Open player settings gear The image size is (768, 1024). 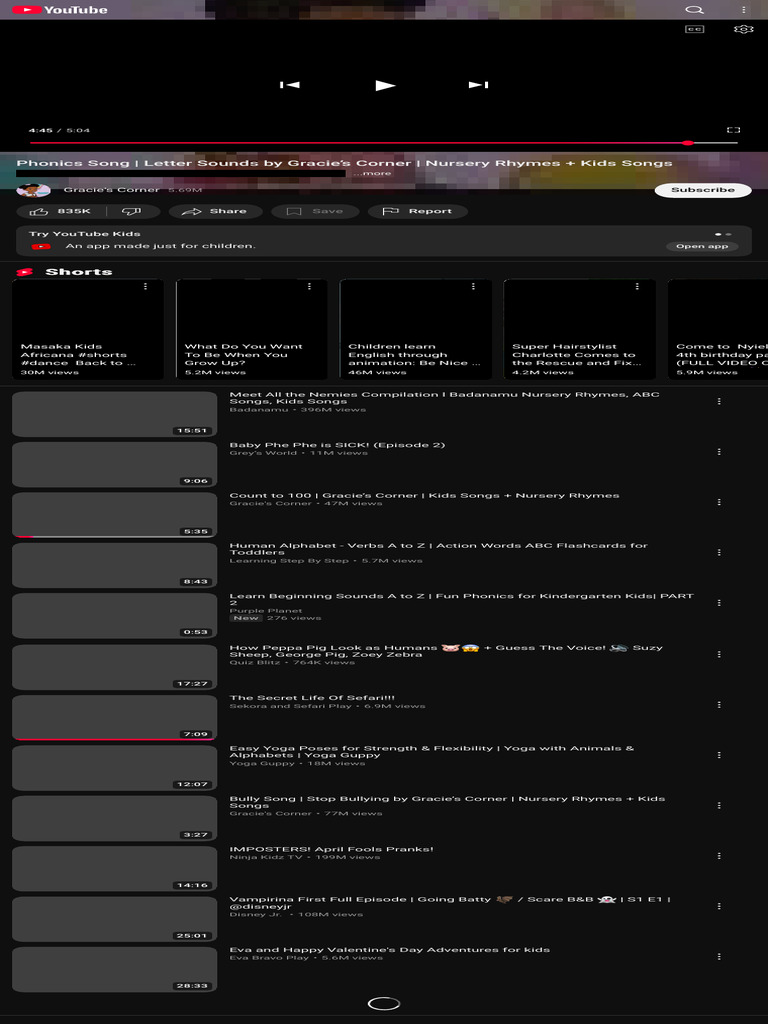click(x=743, y=29)
